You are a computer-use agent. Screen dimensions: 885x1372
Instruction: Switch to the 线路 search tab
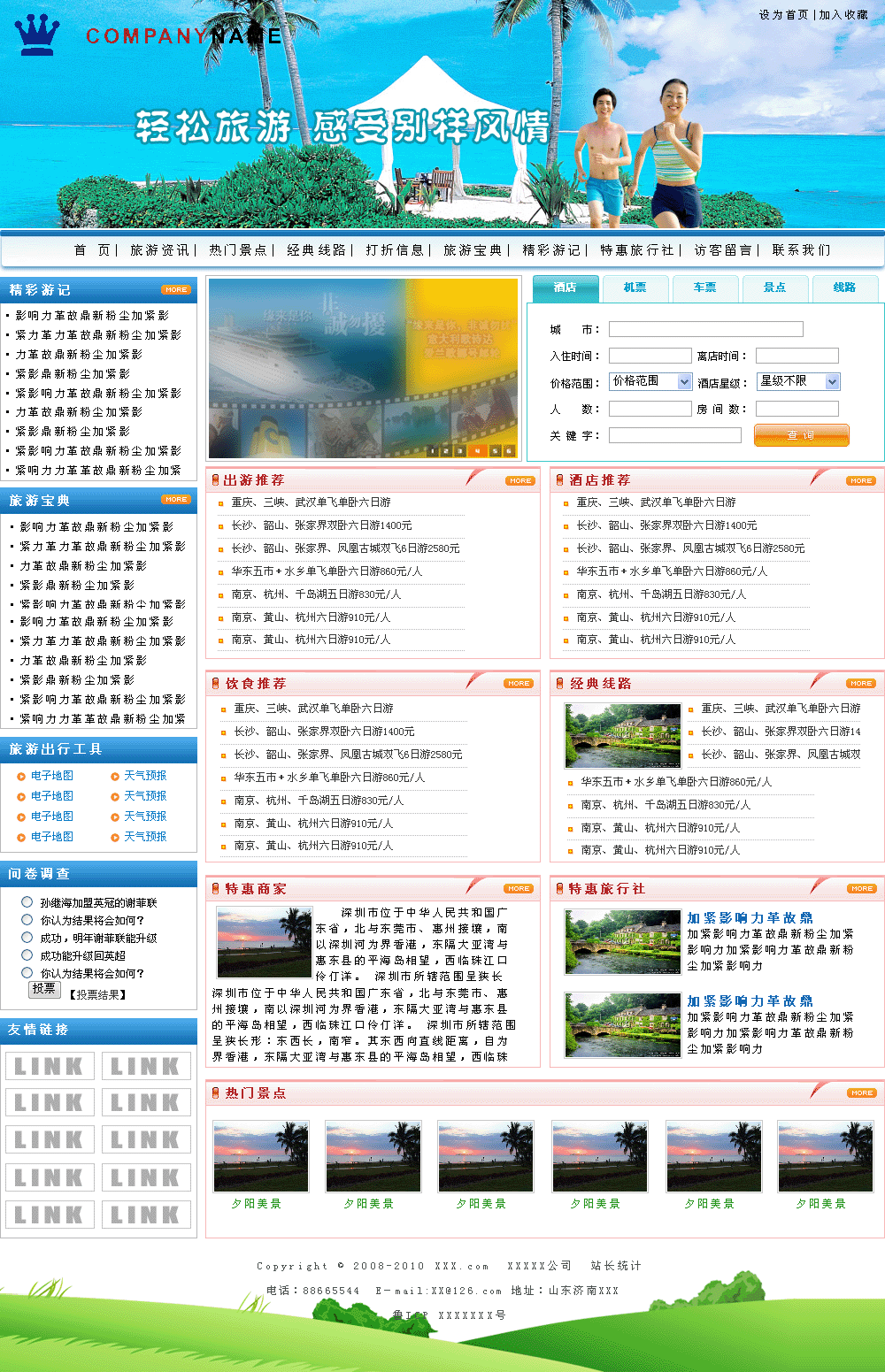[844, 287]
